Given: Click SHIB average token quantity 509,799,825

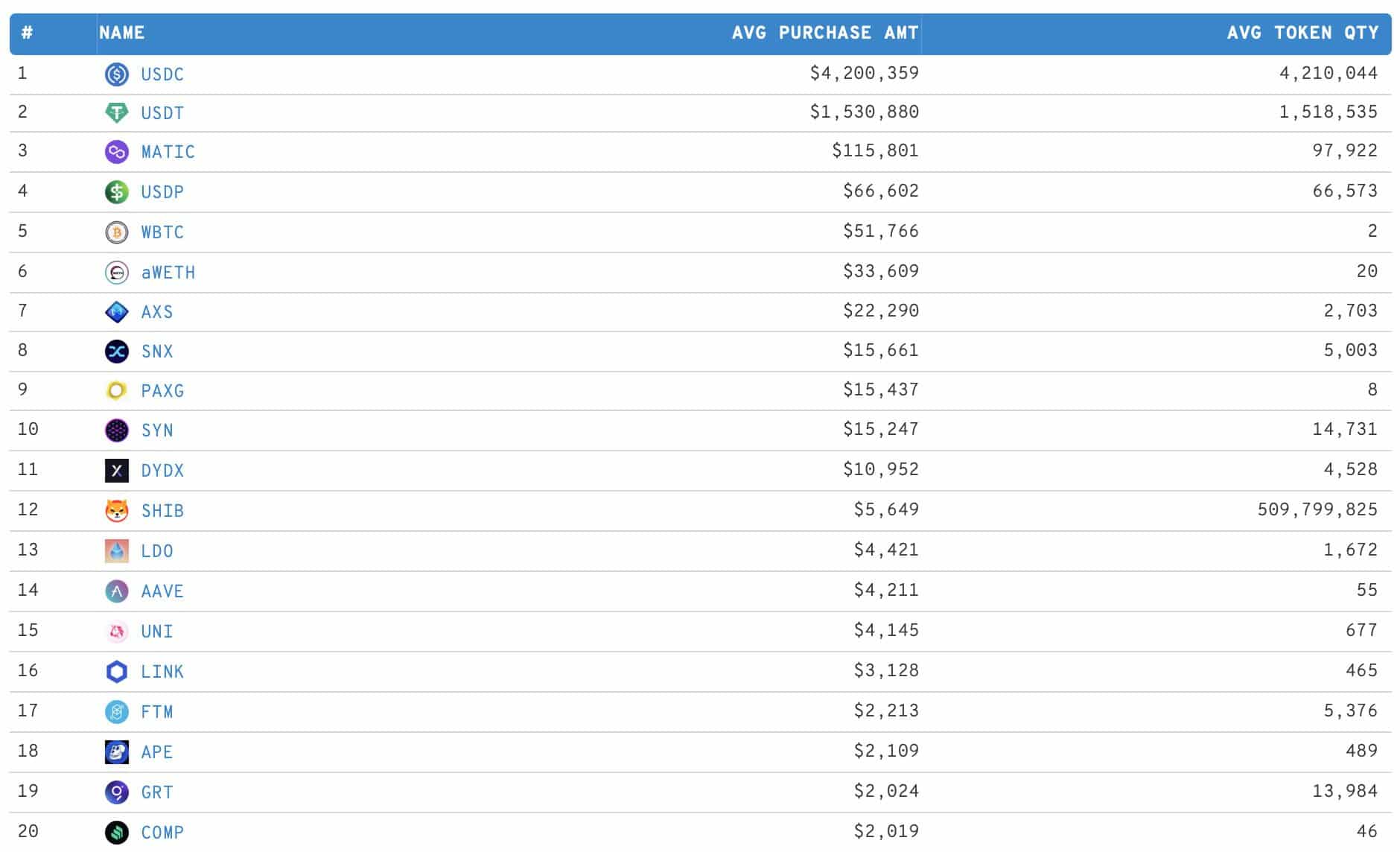Looking at the screenshot, I should (1317, 509).
